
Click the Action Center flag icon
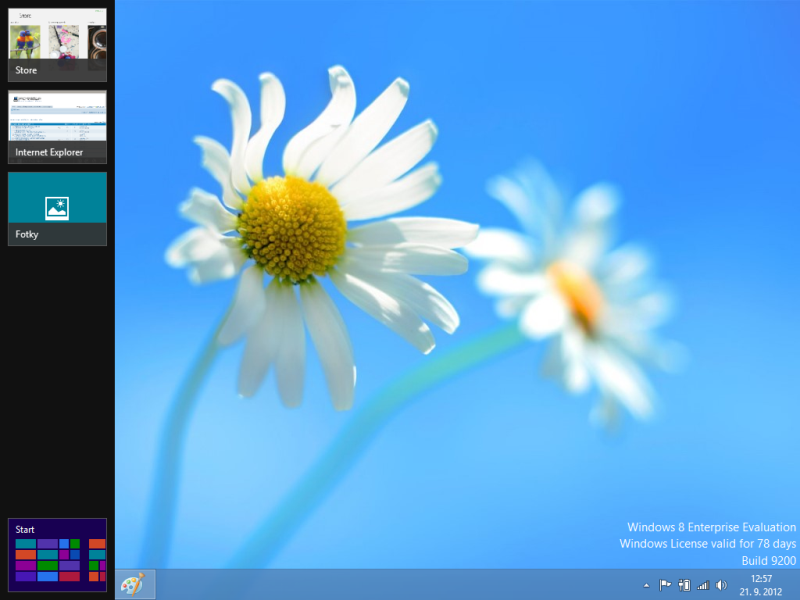664,585
